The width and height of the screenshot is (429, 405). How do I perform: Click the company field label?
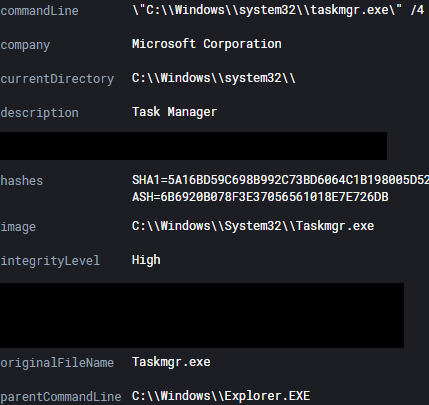point(25,45)
